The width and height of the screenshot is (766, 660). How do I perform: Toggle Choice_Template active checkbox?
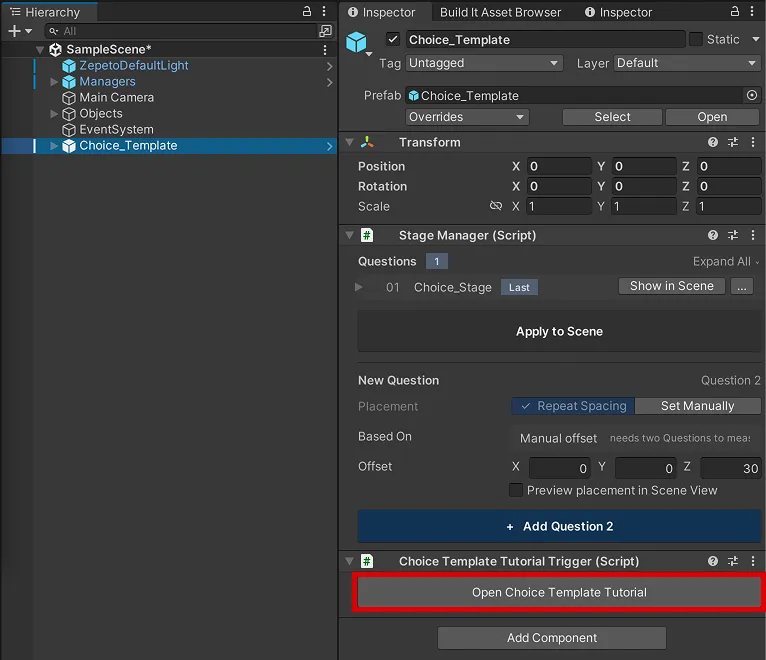click(393, 39)
